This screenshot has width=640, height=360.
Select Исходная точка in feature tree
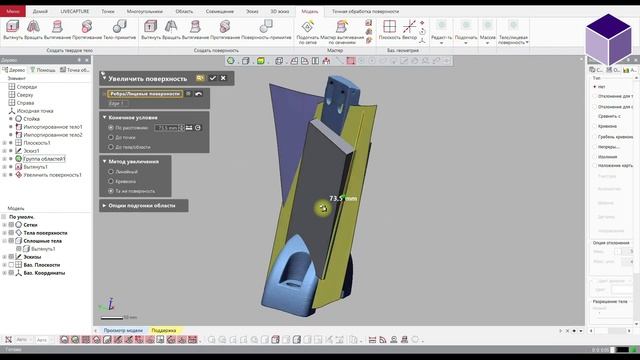[x=35, y=111]
